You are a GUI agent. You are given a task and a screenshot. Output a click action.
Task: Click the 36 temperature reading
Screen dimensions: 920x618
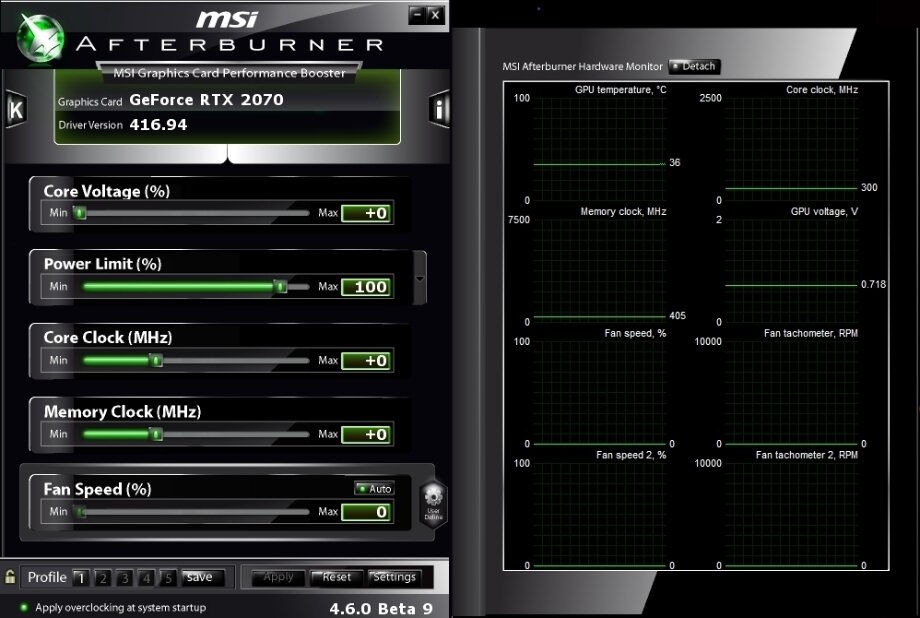675,163
